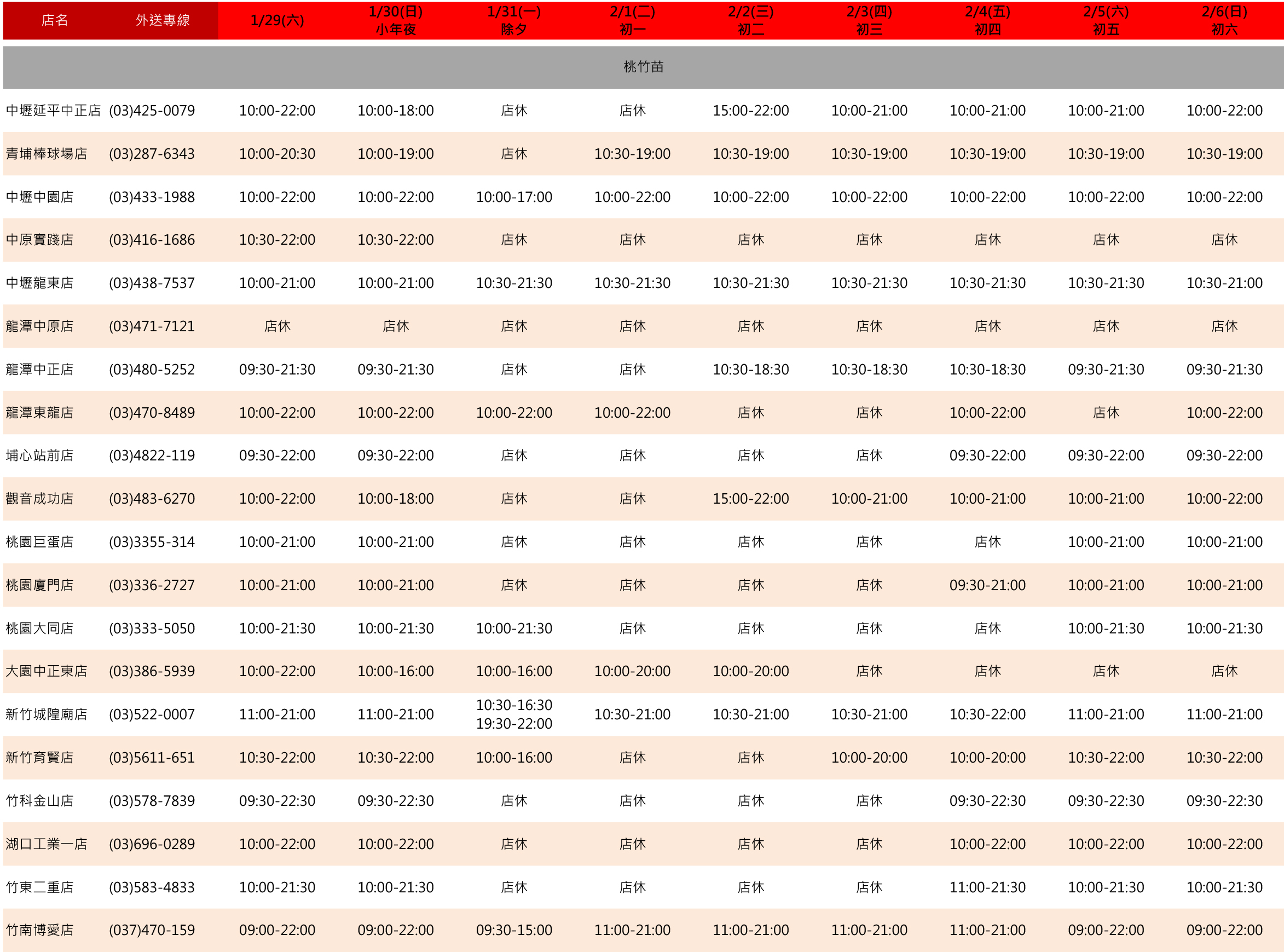Click the 桃竹苗 region section bar
Viewport: 1284px width, 952px height.
(x=644, y=67)
